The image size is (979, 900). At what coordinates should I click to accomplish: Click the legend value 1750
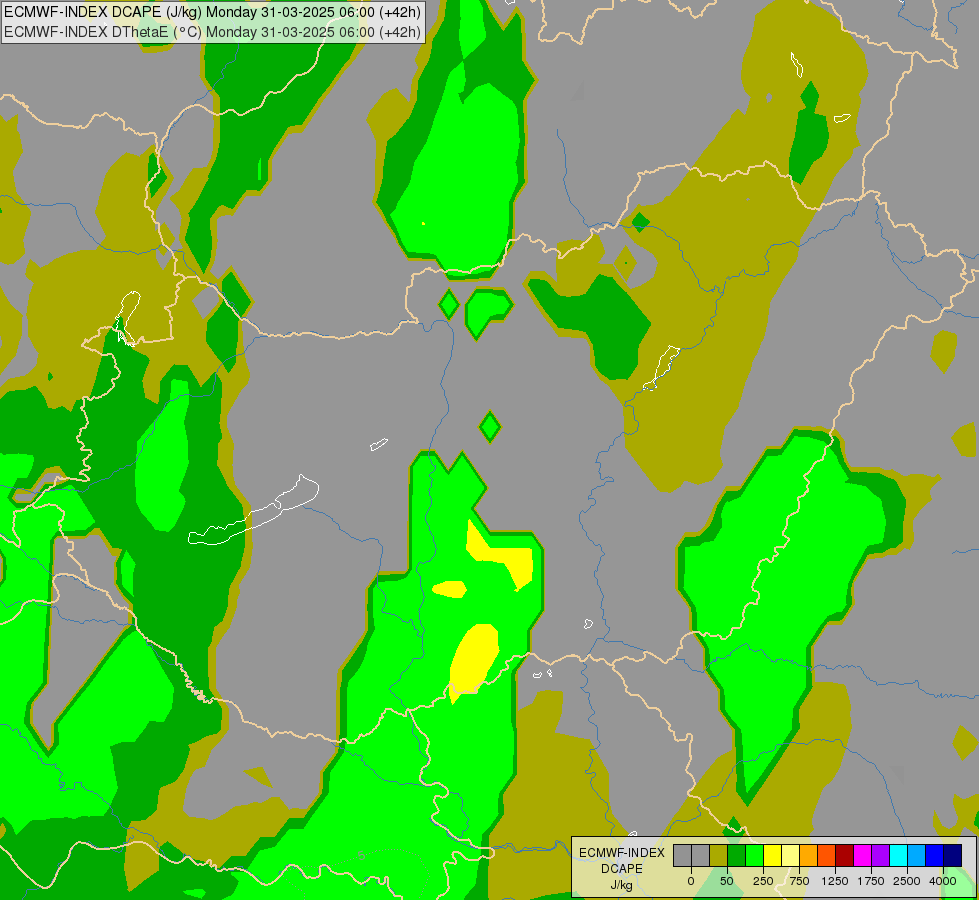coord(870,881)
